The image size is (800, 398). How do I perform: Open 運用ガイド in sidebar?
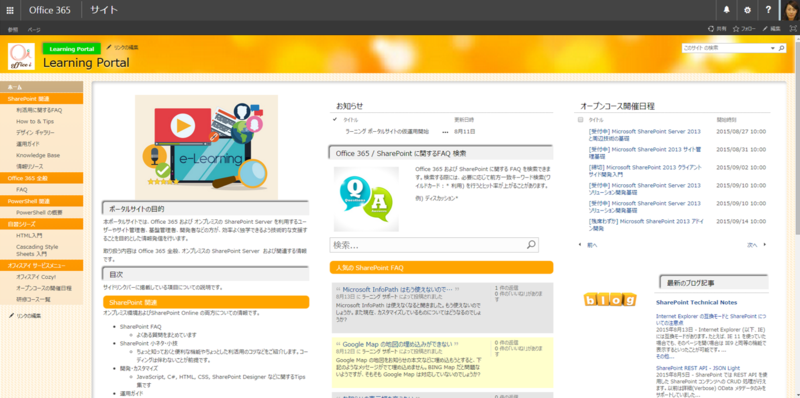[28, 144]
